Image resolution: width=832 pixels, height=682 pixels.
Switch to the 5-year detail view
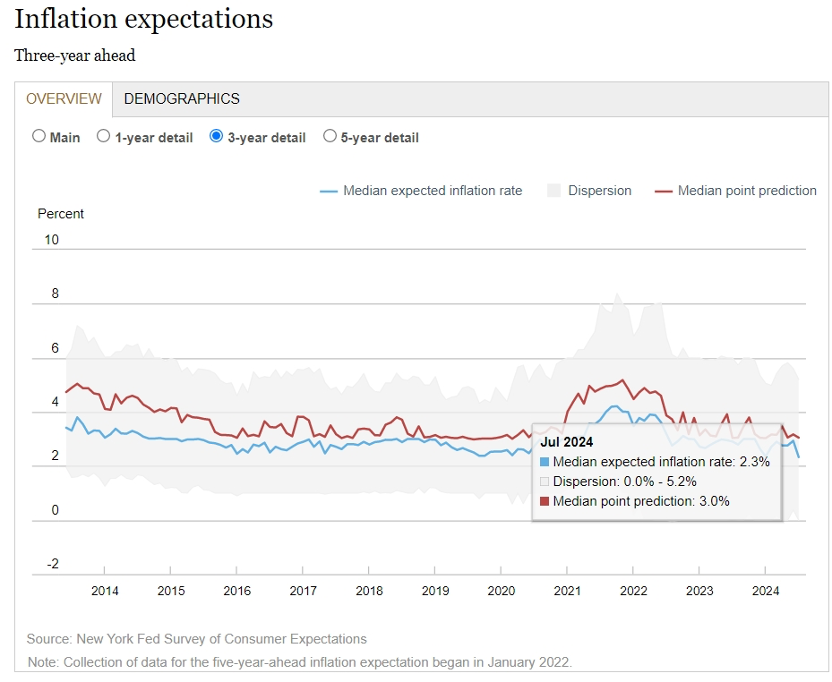pyautogui.click(x=330, y=136)
